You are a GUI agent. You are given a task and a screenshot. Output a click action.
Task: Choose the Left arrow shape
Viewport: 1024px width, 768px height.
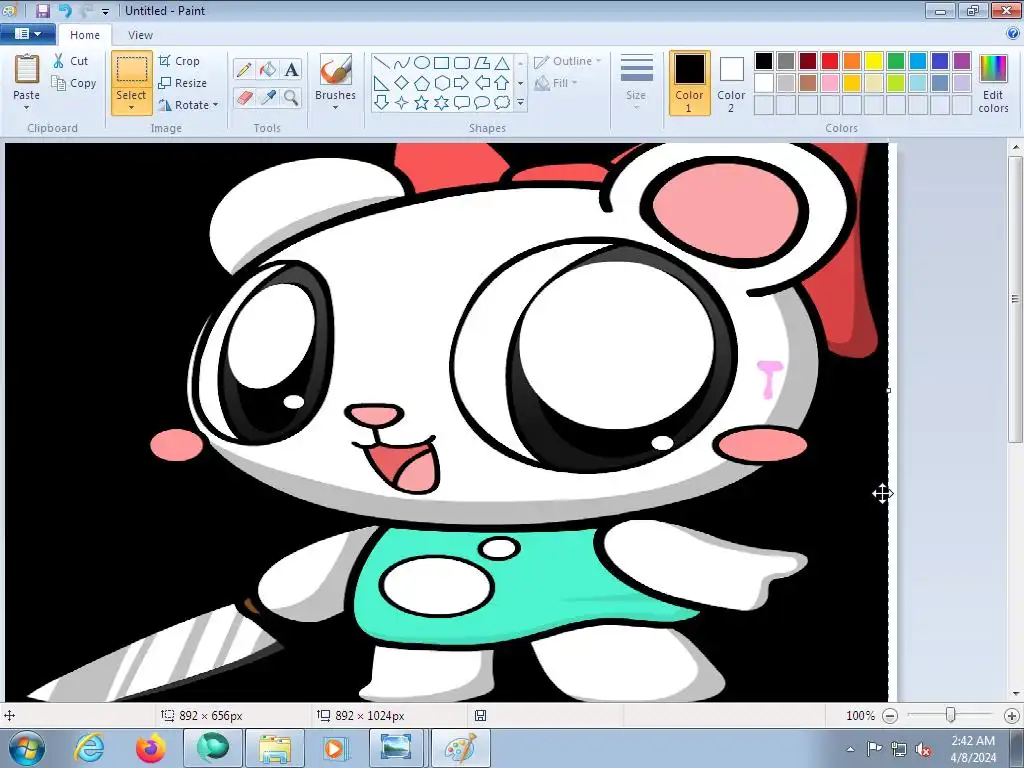click(482, 83)
